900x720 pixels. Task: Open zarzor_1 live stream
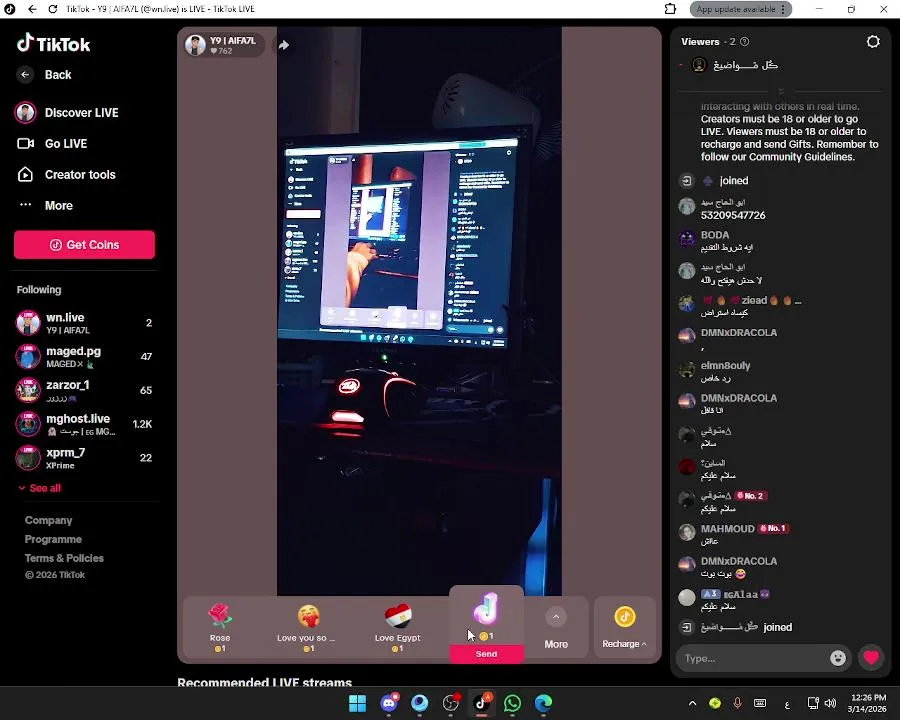tap(84, 390)
